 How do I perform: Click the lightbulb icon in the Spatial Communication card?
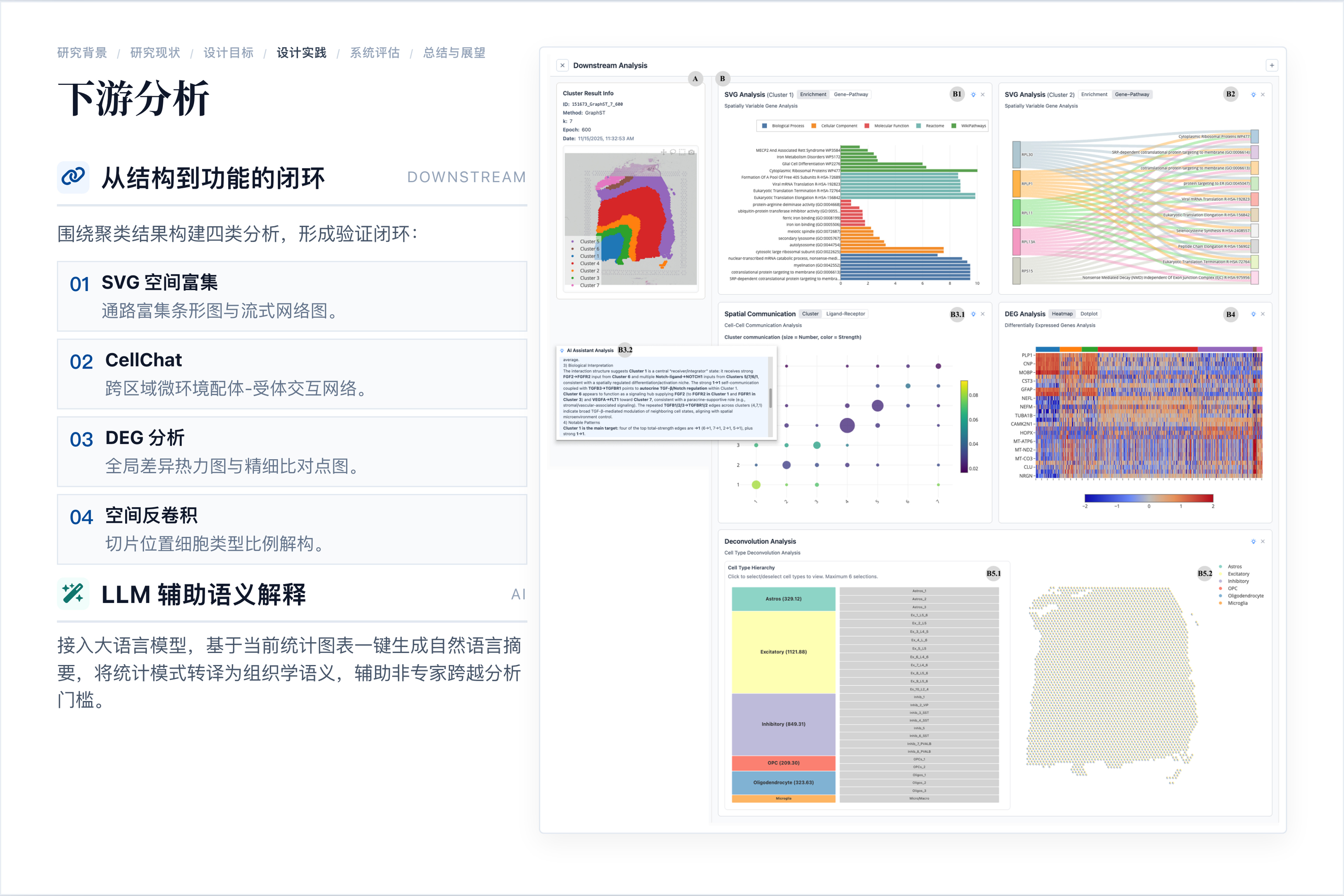[973, 314]
